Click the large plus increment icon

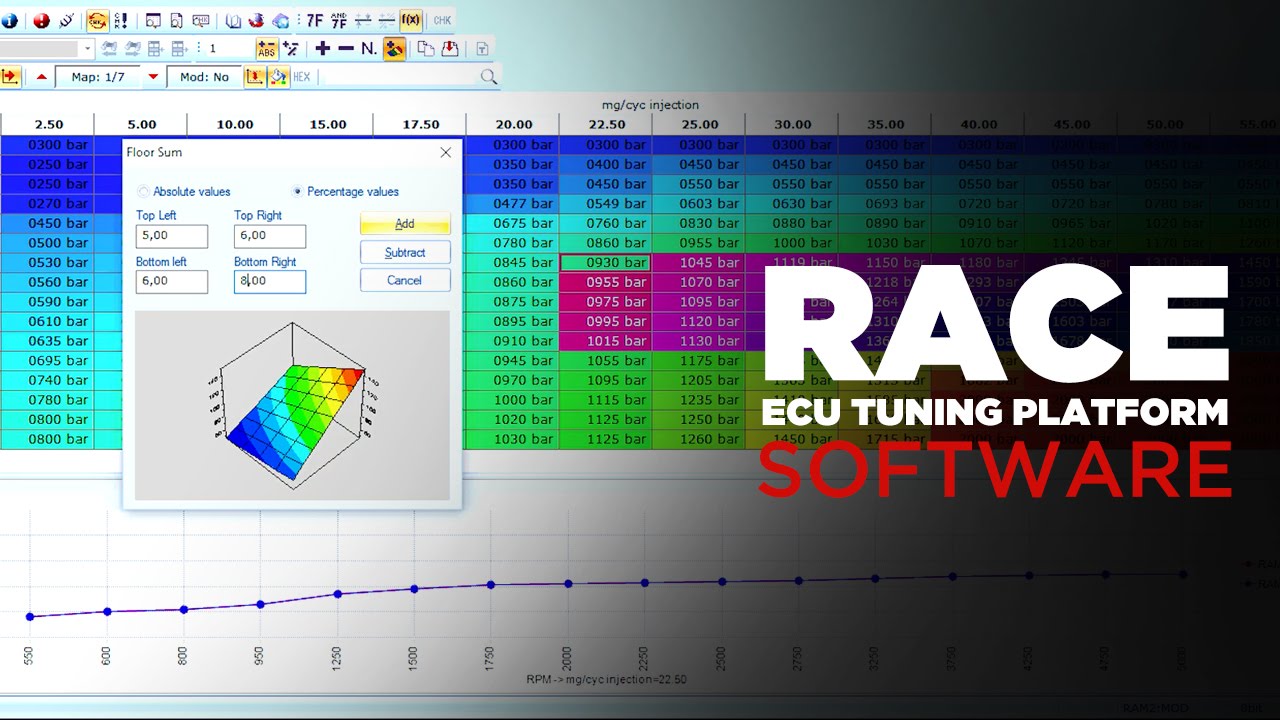322,48
